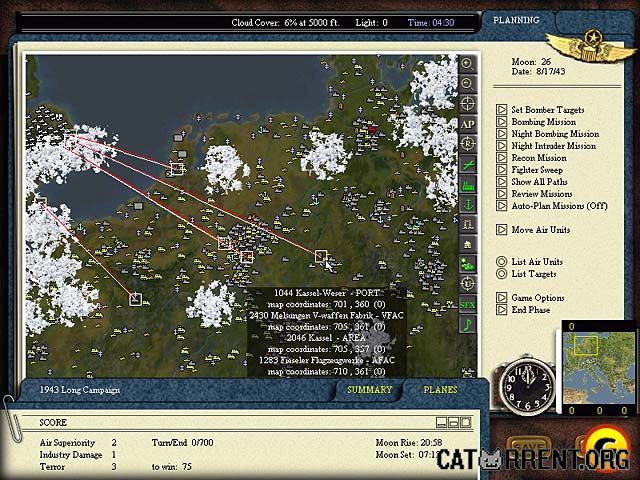Click the analog cockpit clock

pos(527,386)
